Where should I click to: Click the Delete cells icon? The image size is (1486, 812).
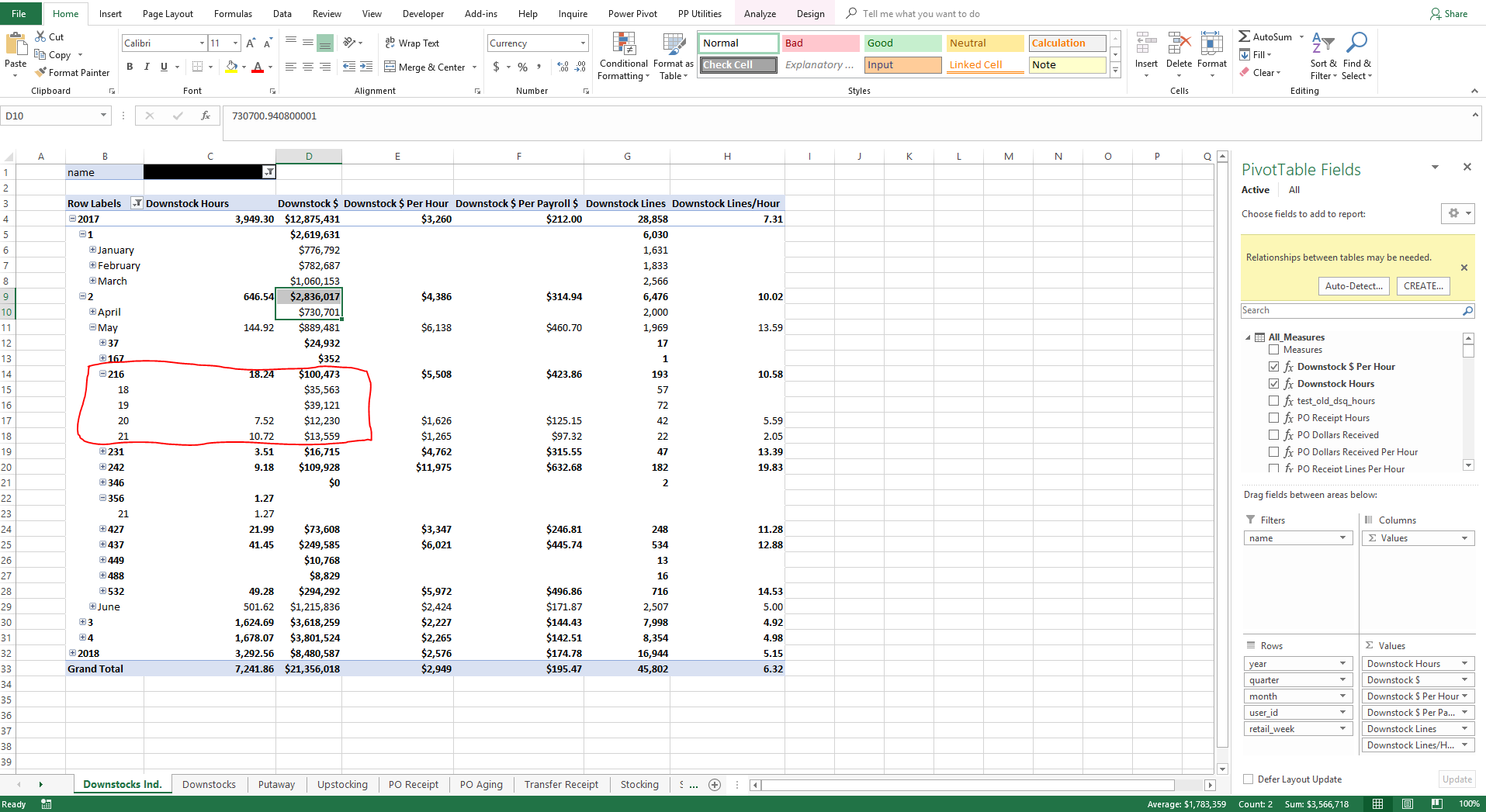click(x=1179, y=44)
